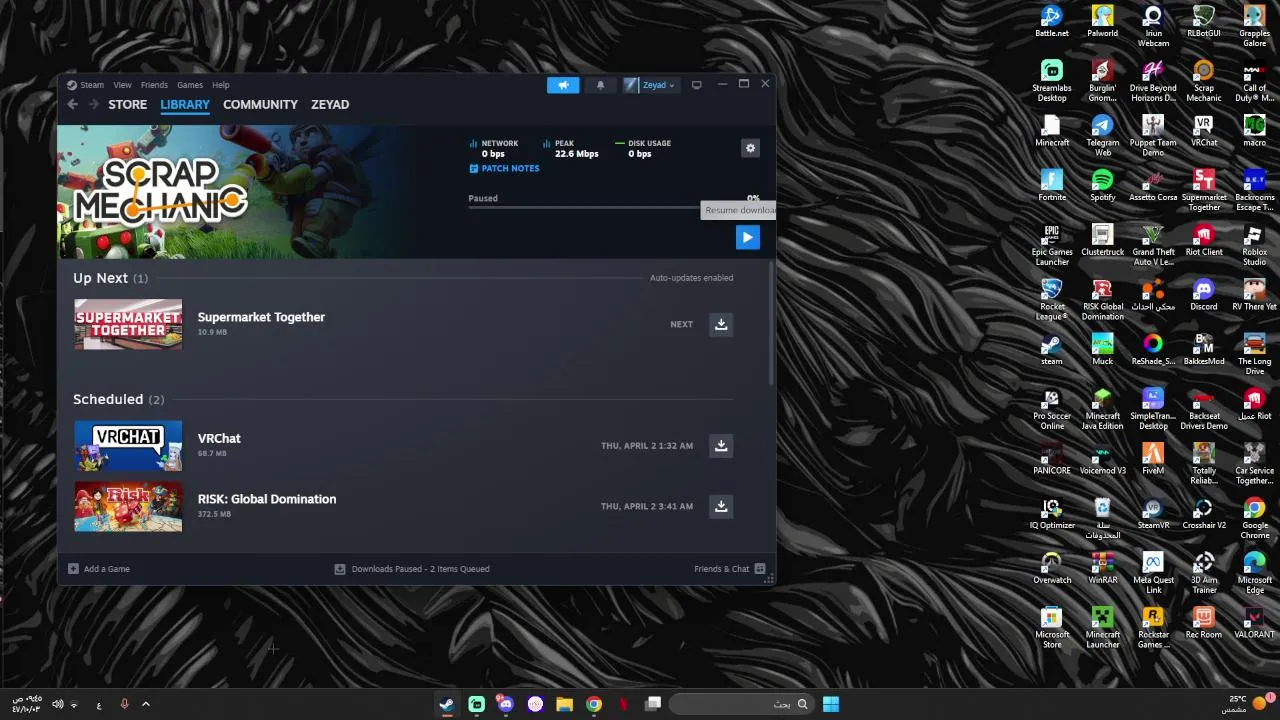Image resolution: width=1280 pixels, height=720 pixels.
Task: Open Scrap Mechanic desktop shortcut
Action: (x=1204, y=81)
